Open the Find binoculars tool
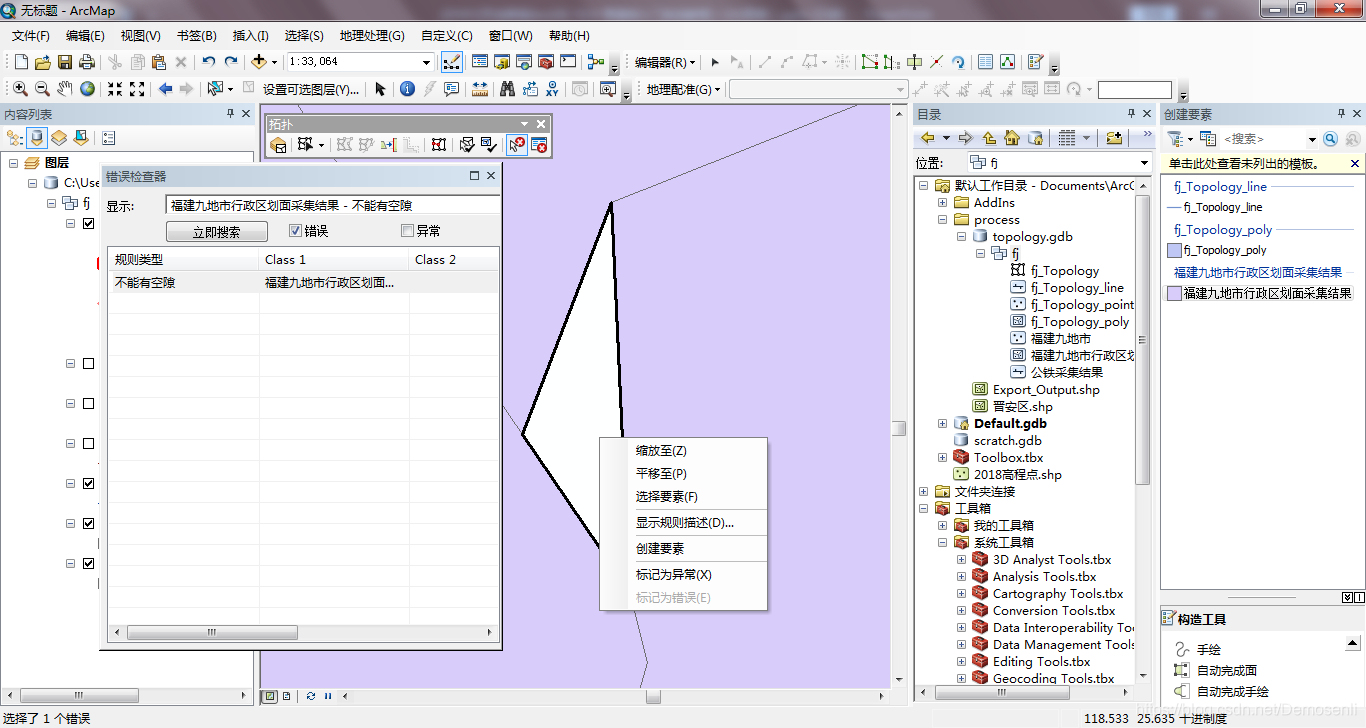 507,89
